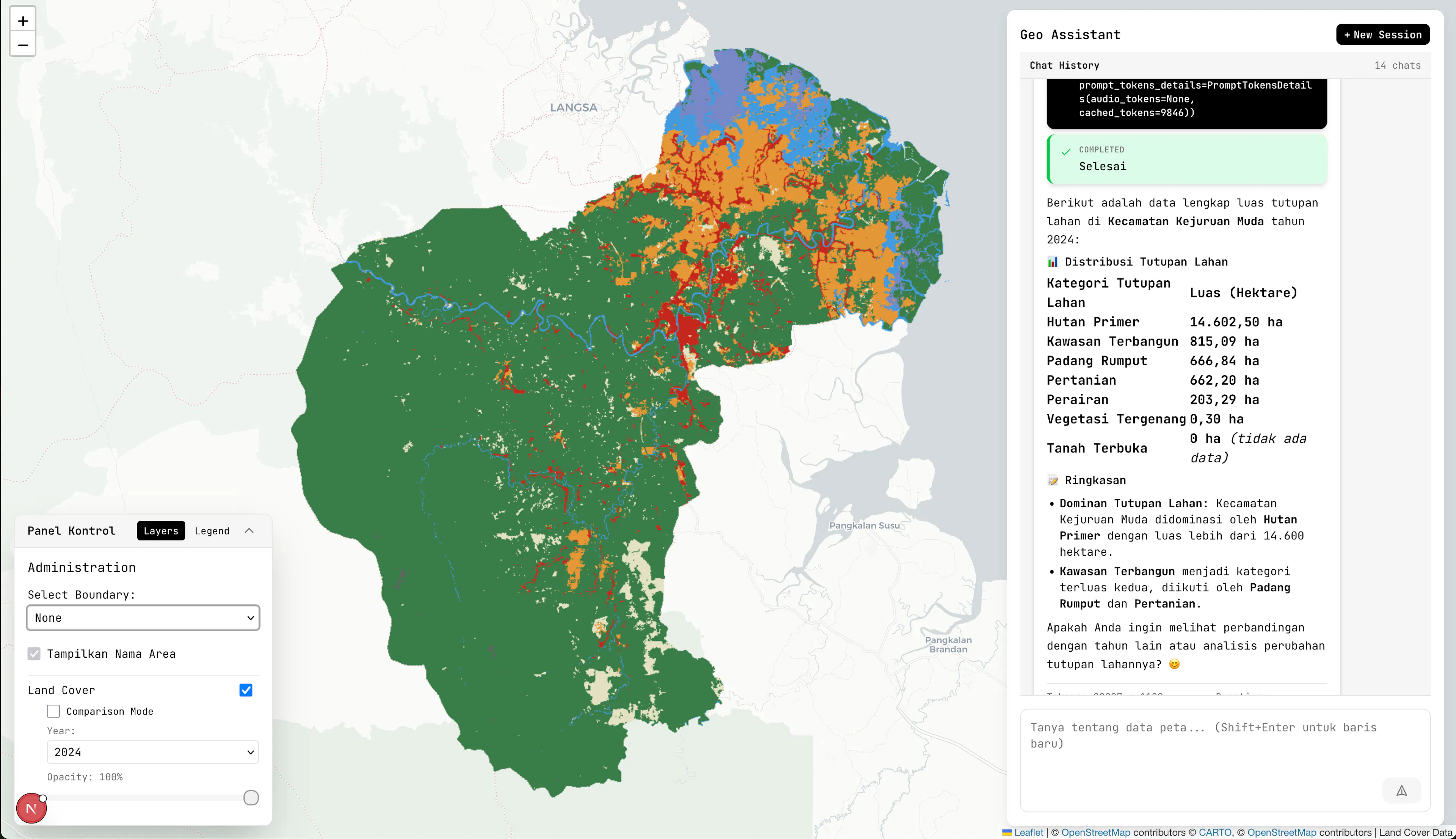The height and width of the screenshot is (839, 1456).
Task: Start a New Session
Action: [1382, 35]
